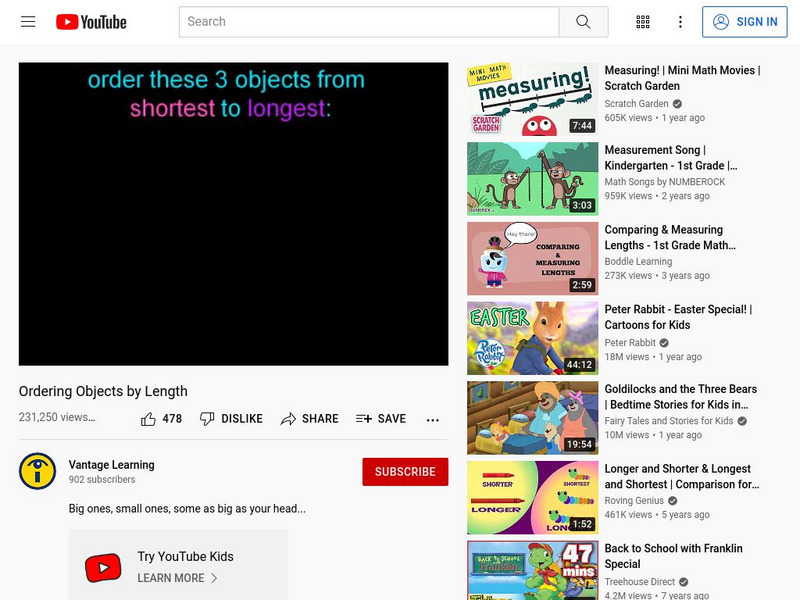Go to YouTube home via logo
800x600 pixels.
pyautogui.click(x=91, y=22)
